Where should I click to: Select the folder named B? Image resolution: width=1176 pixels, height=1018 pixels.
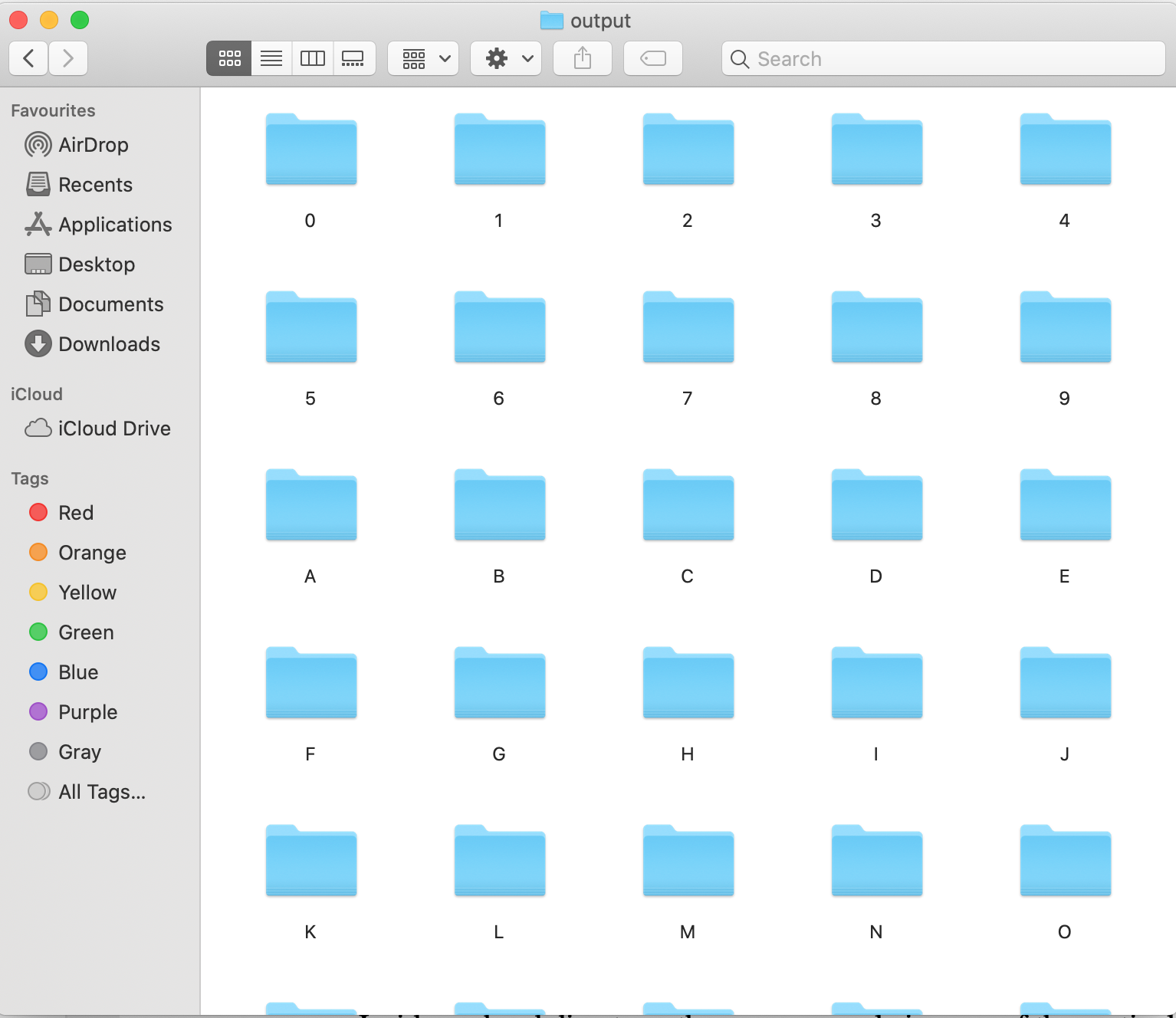[500, 505]
